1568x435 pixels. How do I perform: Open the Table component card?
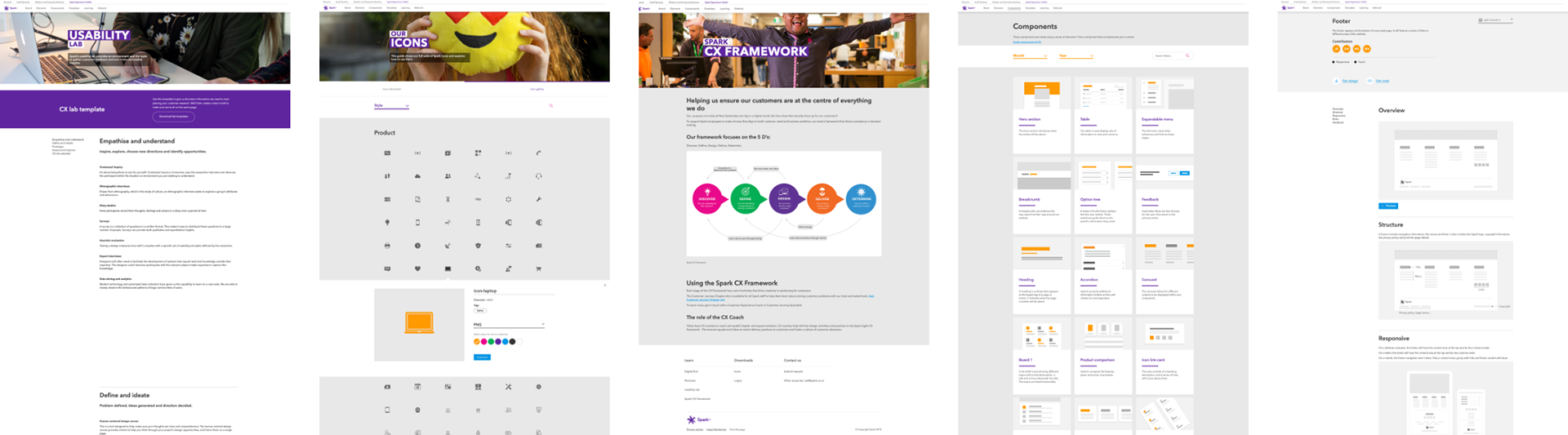click(x=1102, y=115)
